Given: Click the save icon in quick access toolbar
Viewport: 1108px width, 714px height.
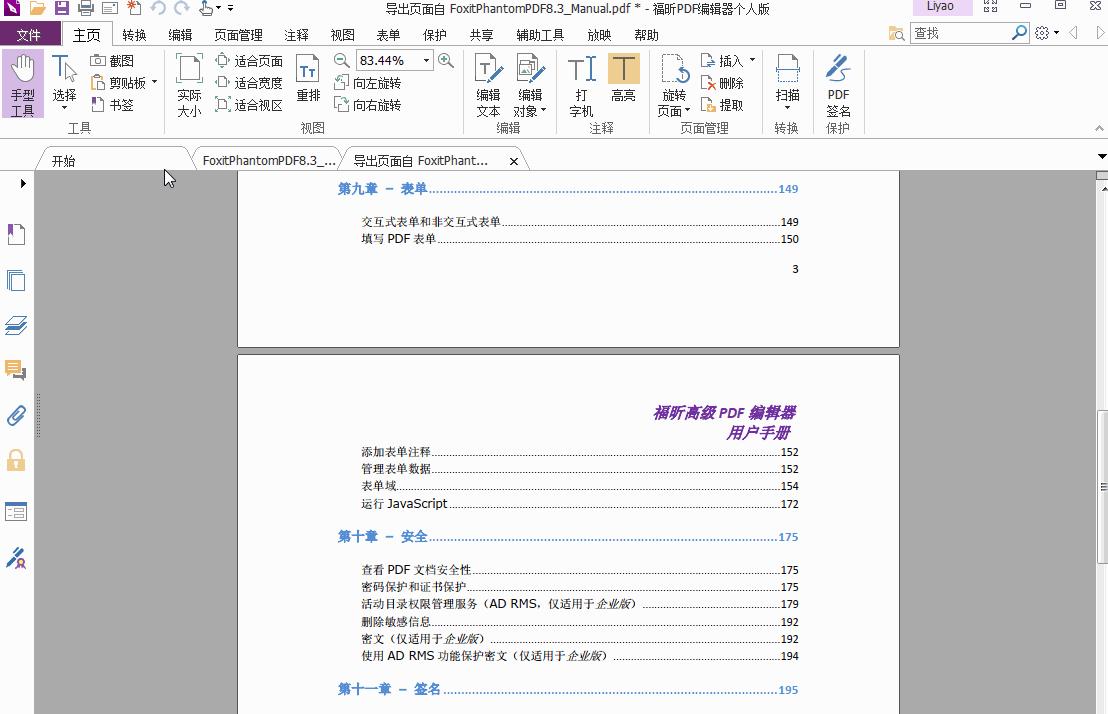Looking at the screenshot, I should [x=62, y=8].
